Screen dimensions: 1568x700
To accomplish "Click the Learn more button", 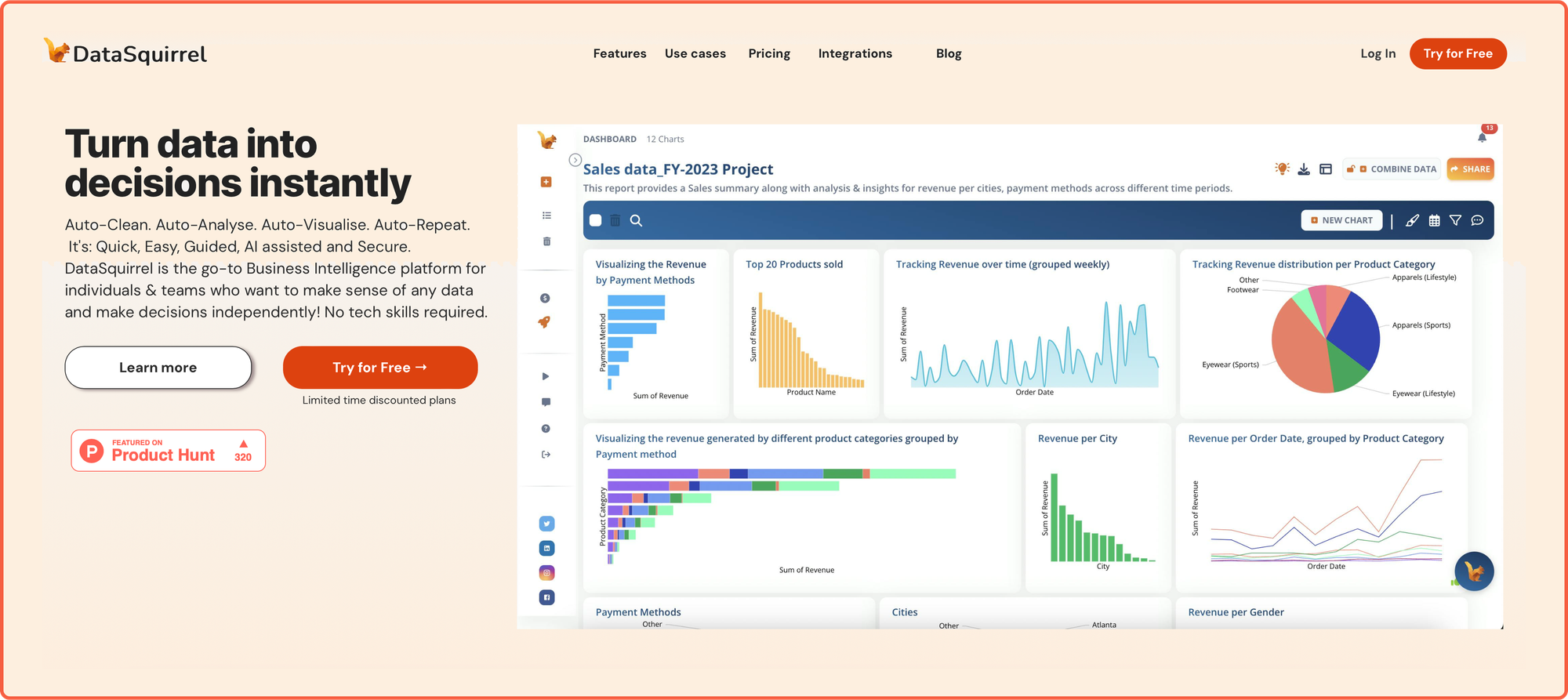I will (x=158, y=368).
